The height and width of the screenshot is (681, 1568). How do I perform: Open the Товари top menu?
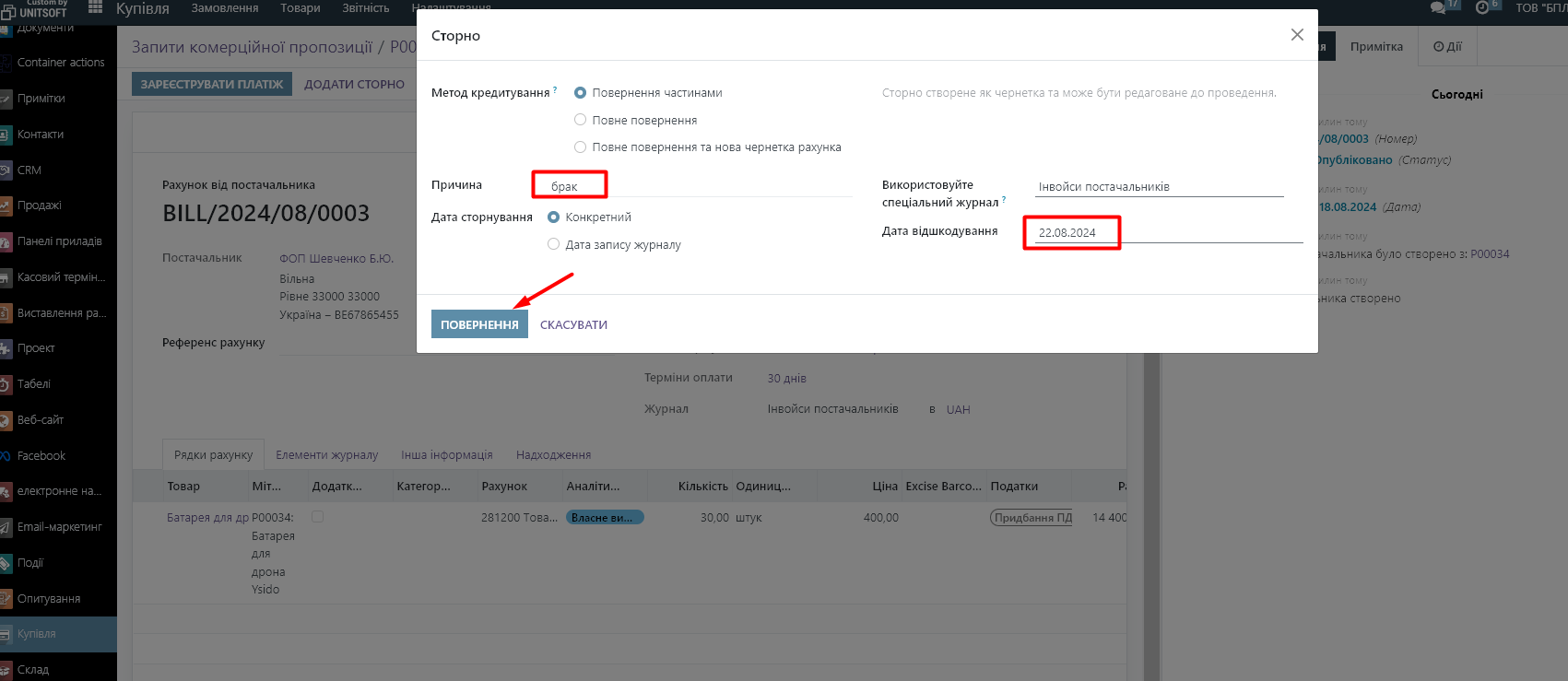click(x=301, y=8)
